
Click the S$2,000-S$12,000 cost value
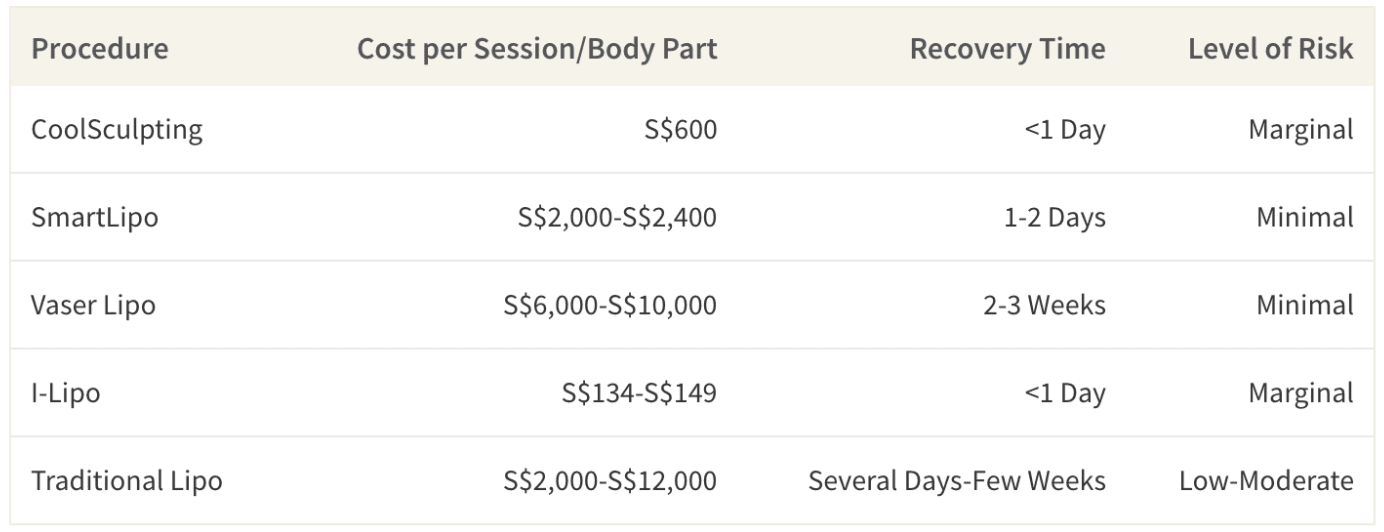pyautogui.click(x=610, y=481)
